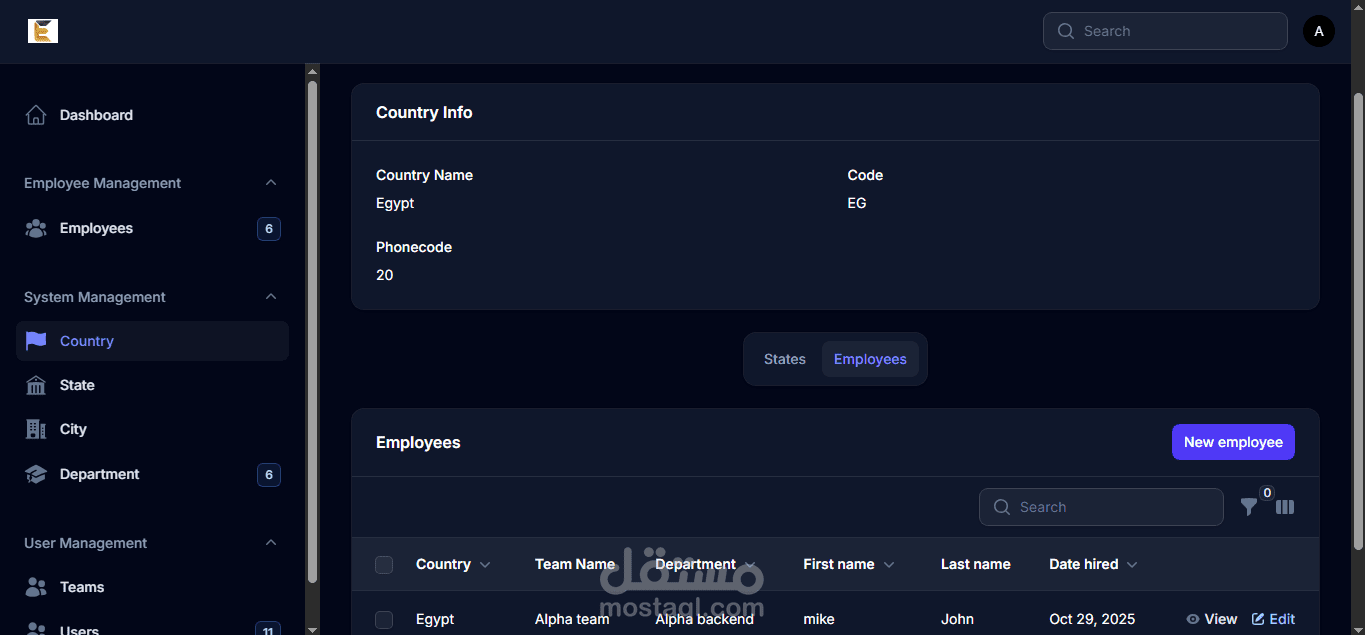
Task: Click the 'Egypt' country name value
Action: 395,203
